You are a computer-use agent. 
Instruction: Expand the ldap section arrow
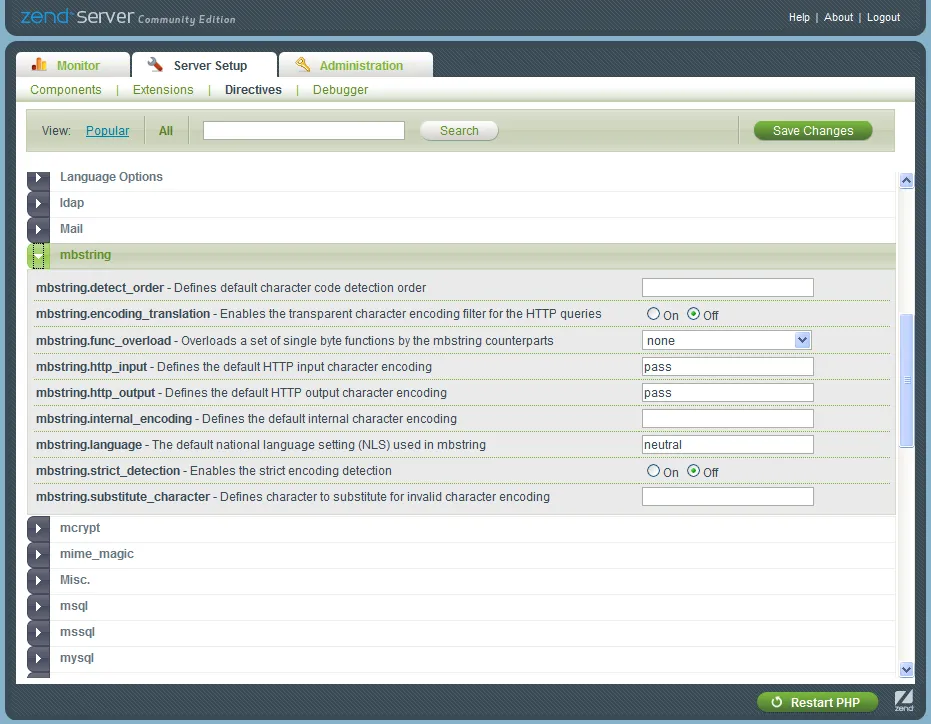coord(39,203)
